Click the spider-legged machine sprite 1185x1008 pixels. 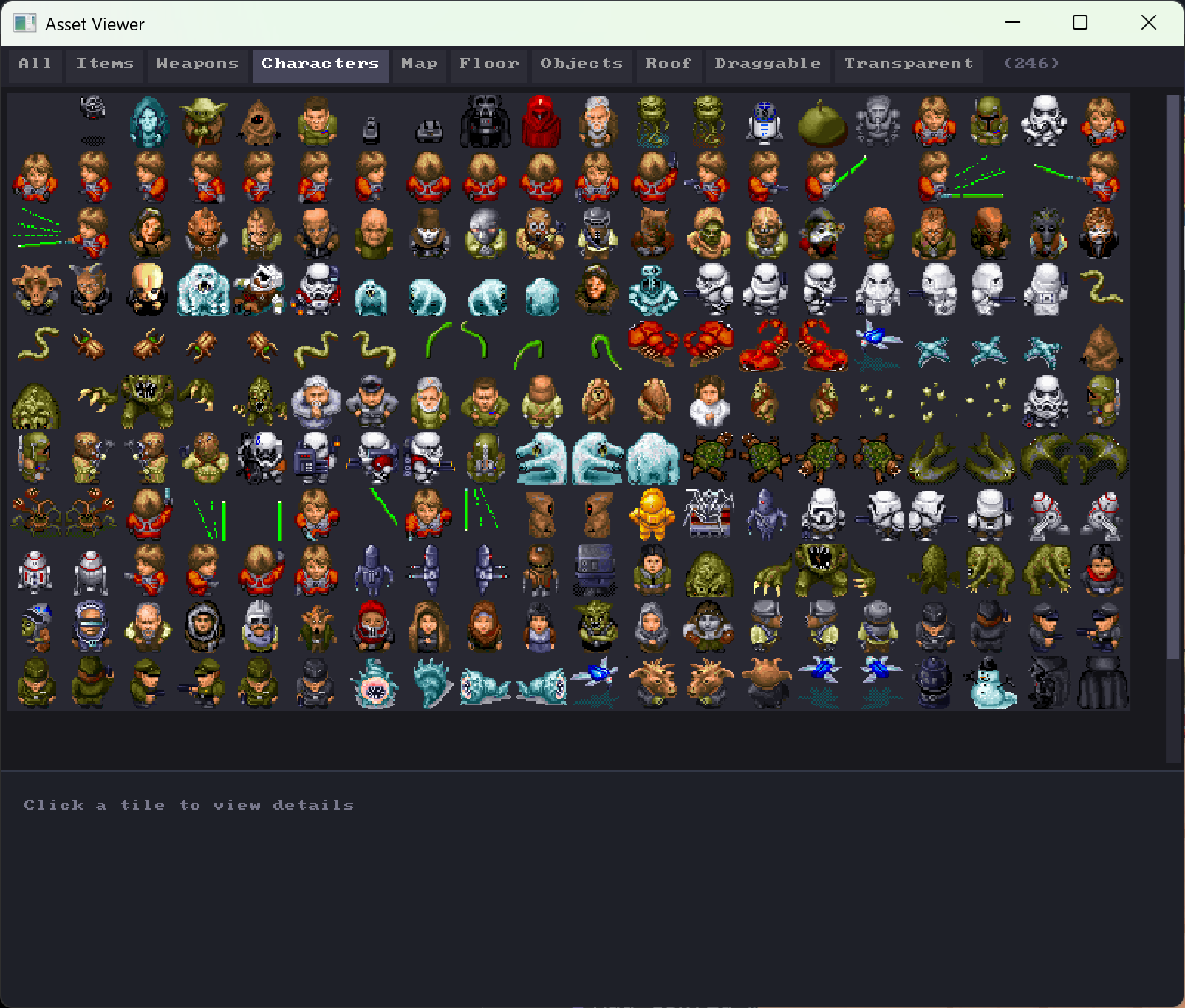(708, 514)
